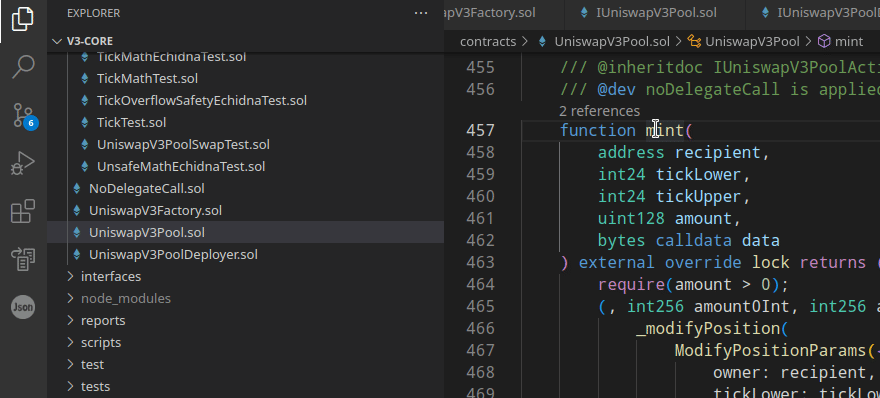This screenshot has height=398, width=880.
Task: Click the calldata keyword on line 462
Action: [x=694, y=241]
